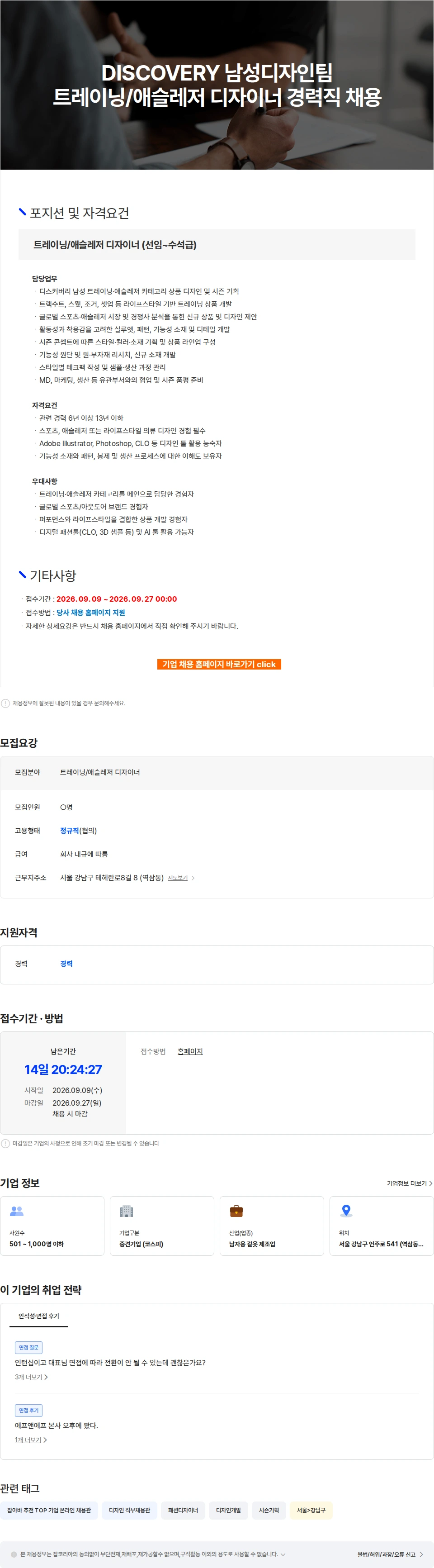Click the 서울 강남구 언주로 541 address text
434x1568 pixels.
click(x=381, y=1244)
